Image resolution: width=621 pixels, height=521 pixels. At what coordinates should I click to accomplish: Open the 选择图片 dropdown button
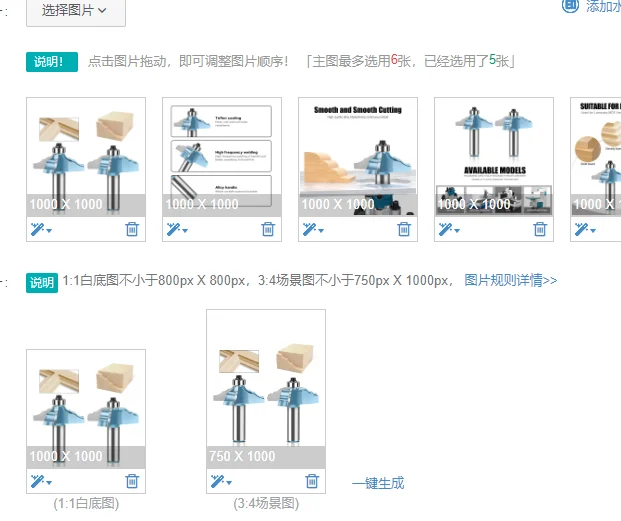click(76, 11)
